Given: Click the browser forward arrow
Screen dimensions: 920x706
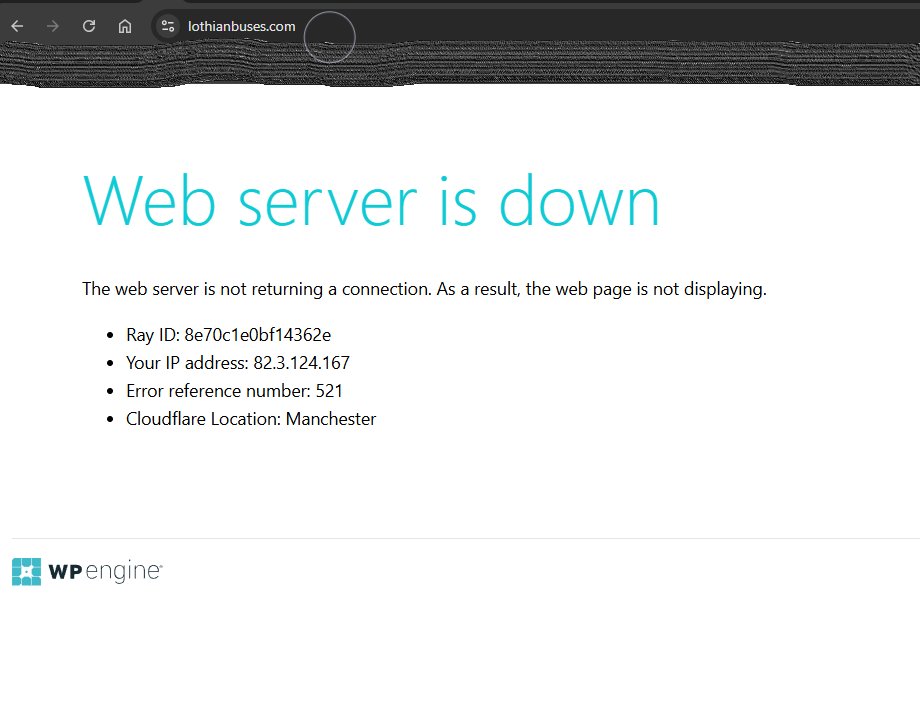Looking at the screenshot, I should tap(53, 26).
